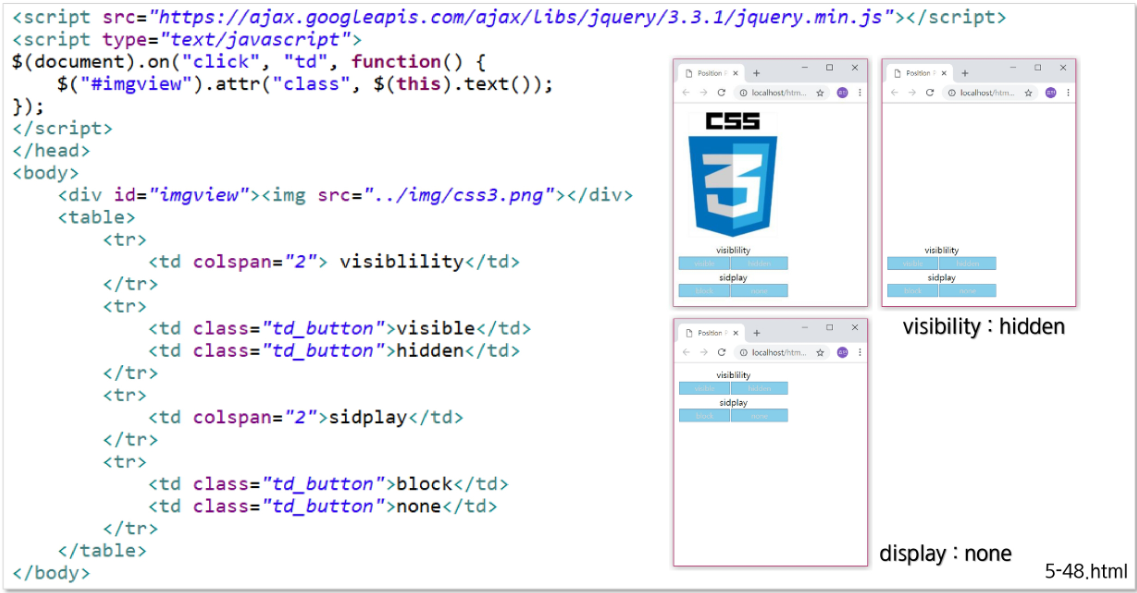
Task: Open kebab menu in display none browser window
Action: pos(859,352)
